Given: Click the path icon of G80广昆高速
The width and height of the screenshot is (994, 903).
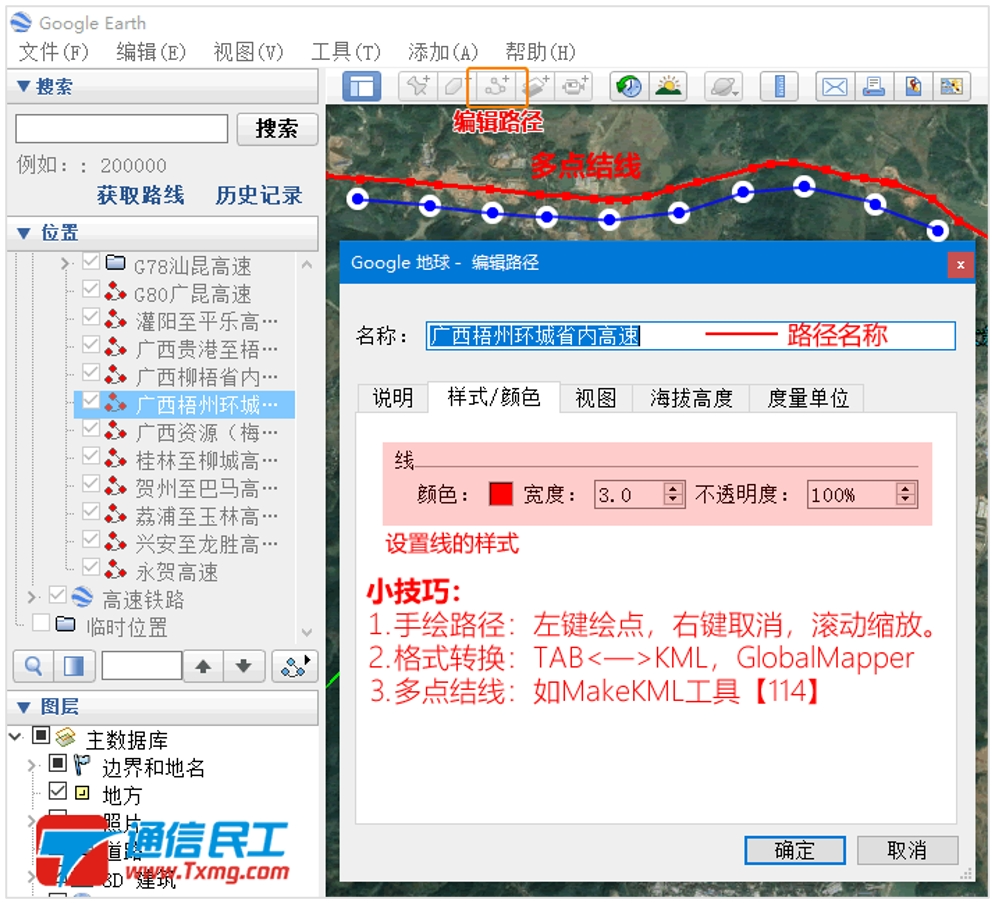Looking at the screenshot, I should [115, 292].
